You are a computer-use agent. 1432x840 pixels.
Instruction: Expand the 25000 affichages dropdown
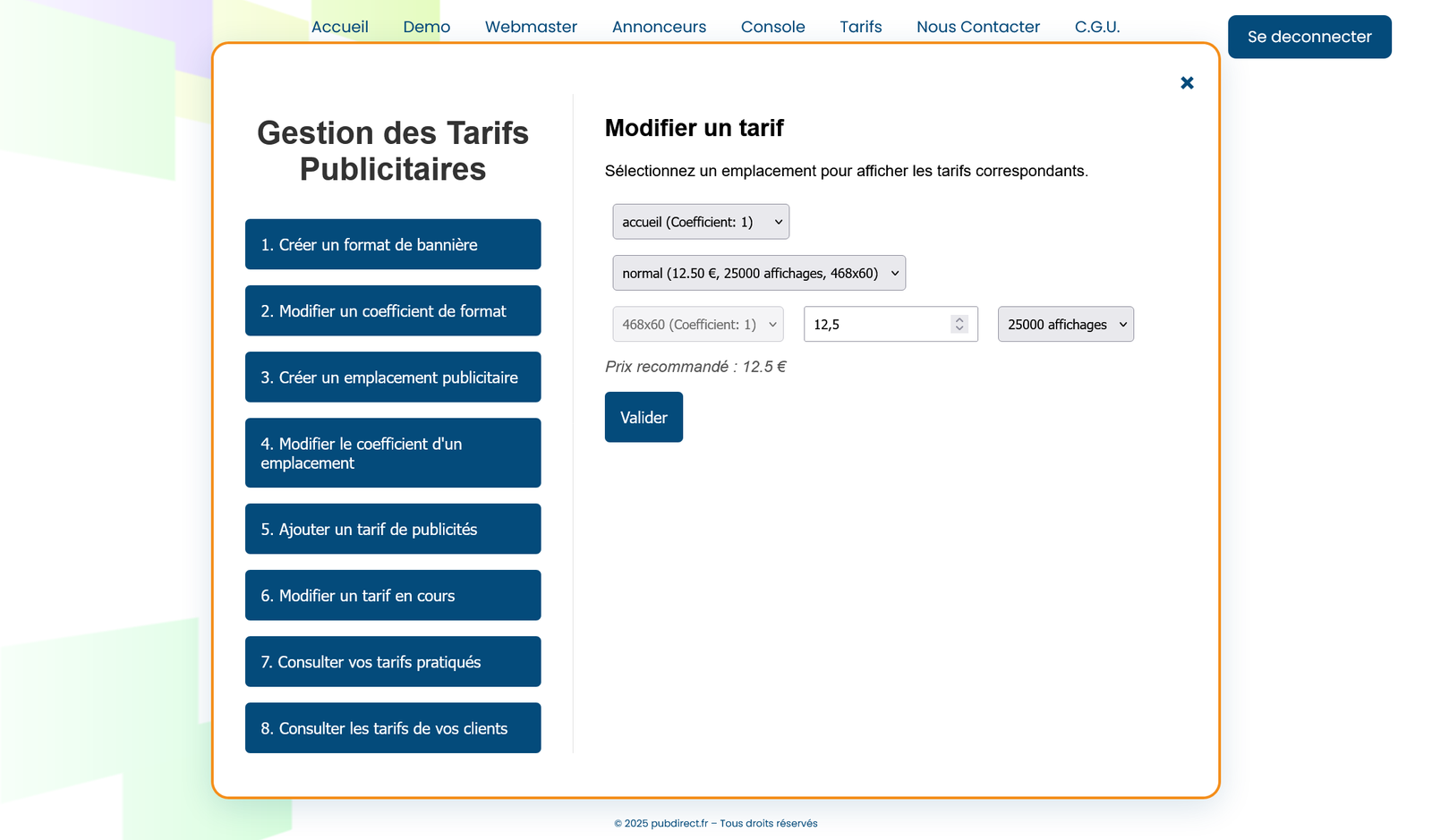[x=1066, y=324]
